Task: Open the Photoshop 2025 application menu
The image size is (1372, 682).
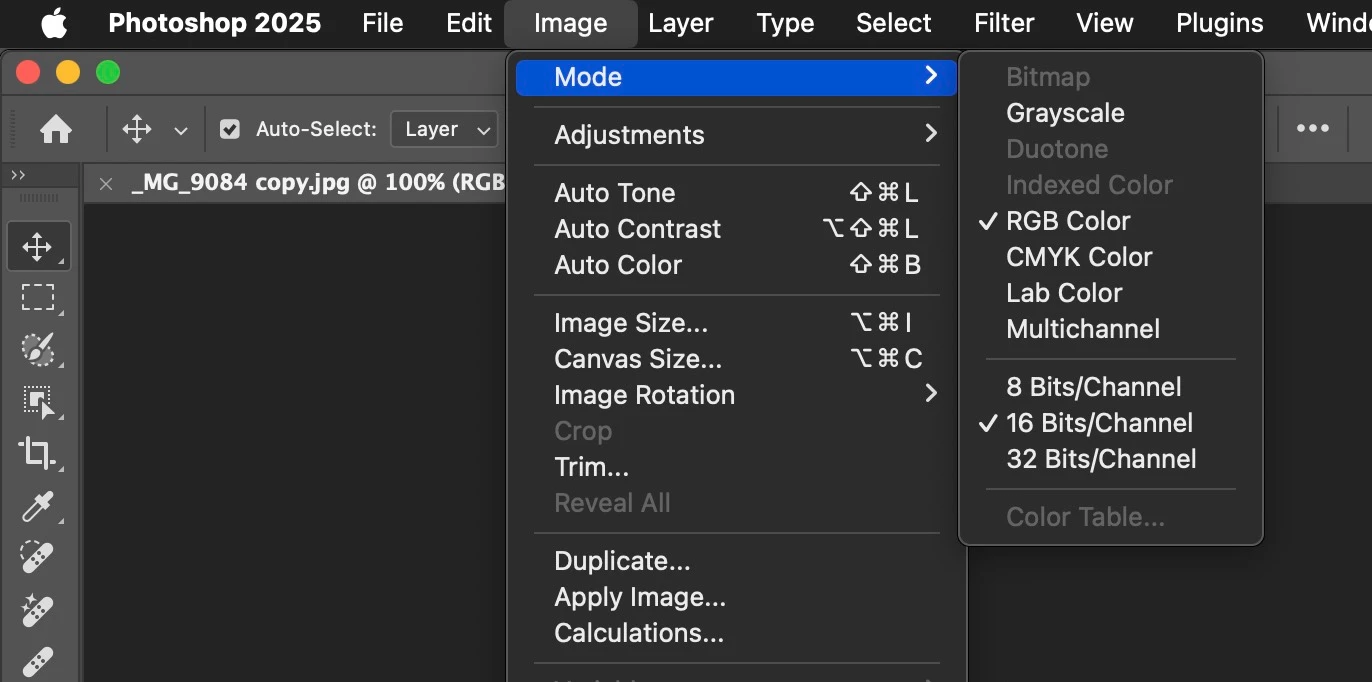Action: point(214,23)
